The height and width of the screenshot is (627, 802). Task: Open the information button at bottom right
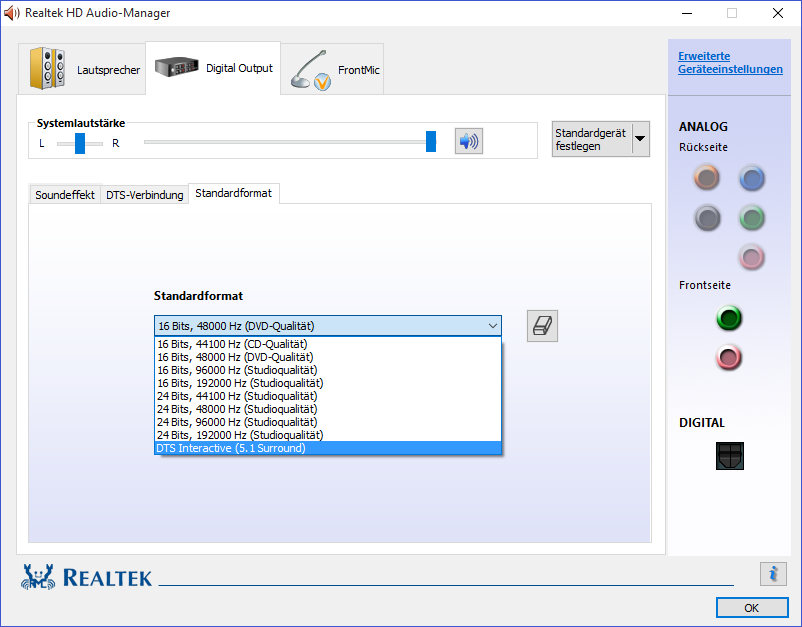(x=773, y=573)
